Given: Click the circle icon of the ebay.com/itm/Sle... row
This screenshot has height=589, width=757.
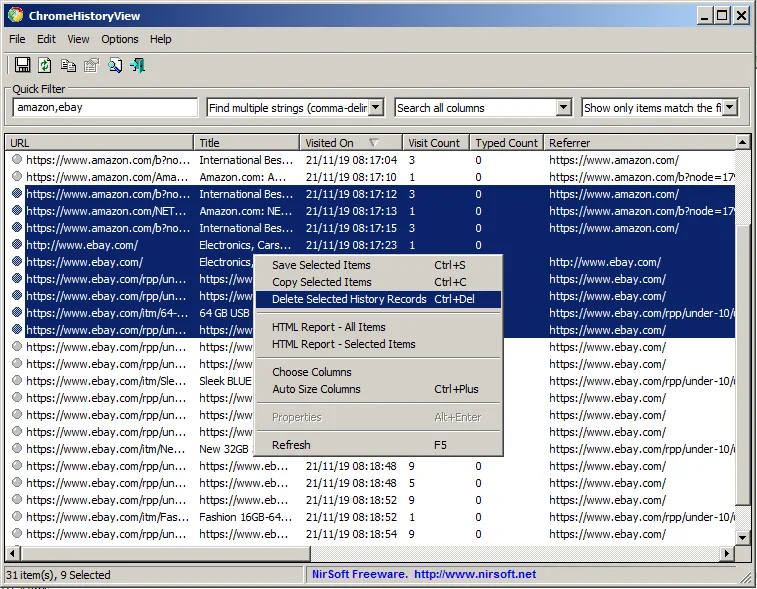Looking at the screenshot, I should click(x=17, y=380).
